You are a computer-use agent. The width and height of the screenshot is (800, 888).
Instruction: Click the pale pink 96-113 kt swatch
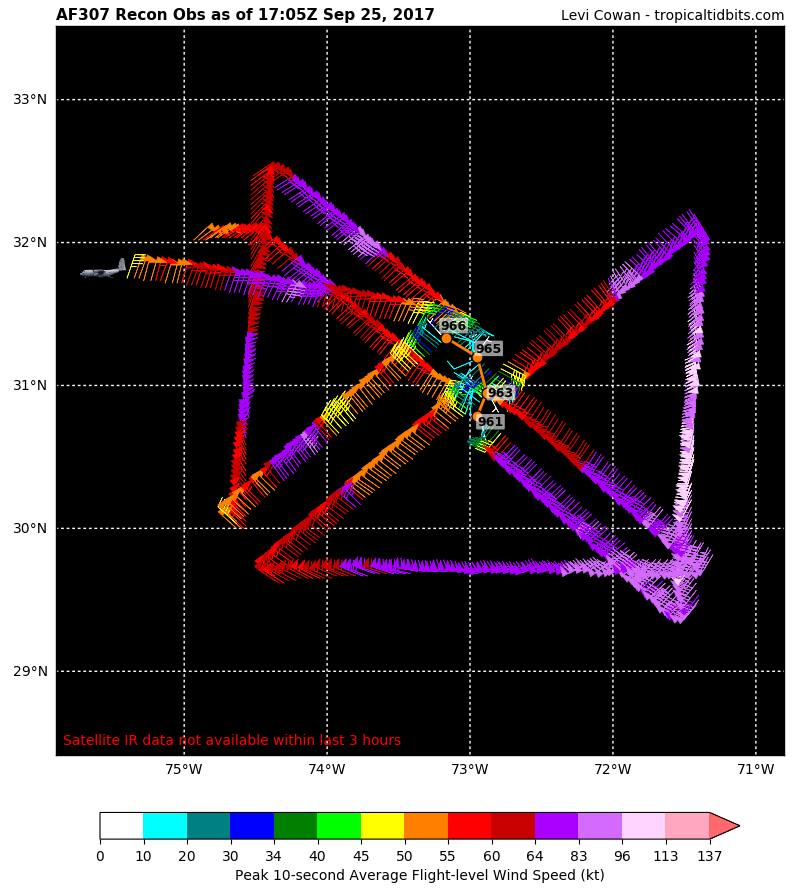643,826
